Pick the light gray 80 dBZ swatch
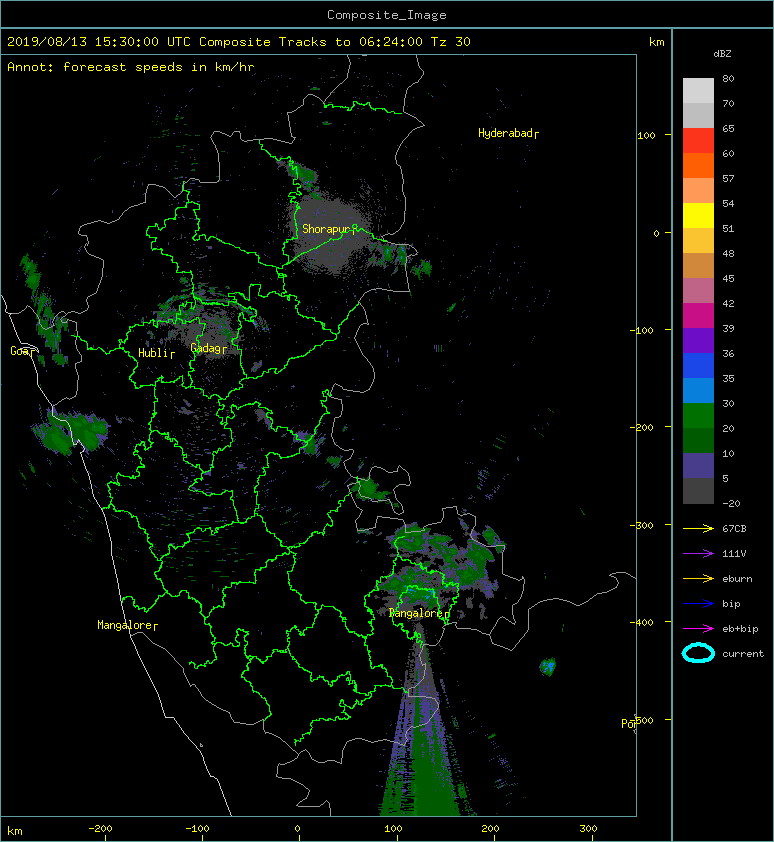Screen dimensions: 774x842 (698, 91)
